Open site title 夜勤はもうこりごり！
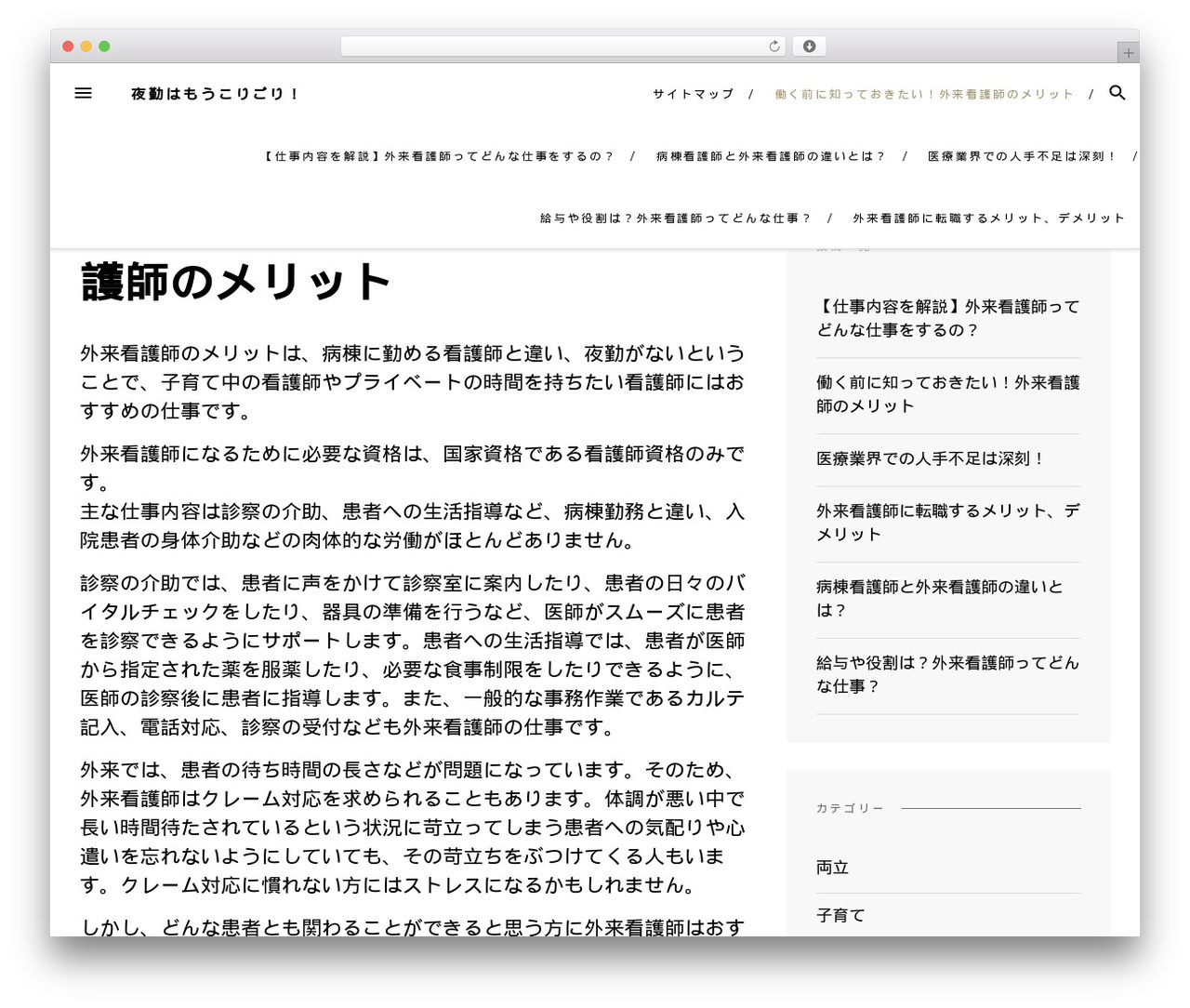1190x1008 pixels. [x=215, y=93]
